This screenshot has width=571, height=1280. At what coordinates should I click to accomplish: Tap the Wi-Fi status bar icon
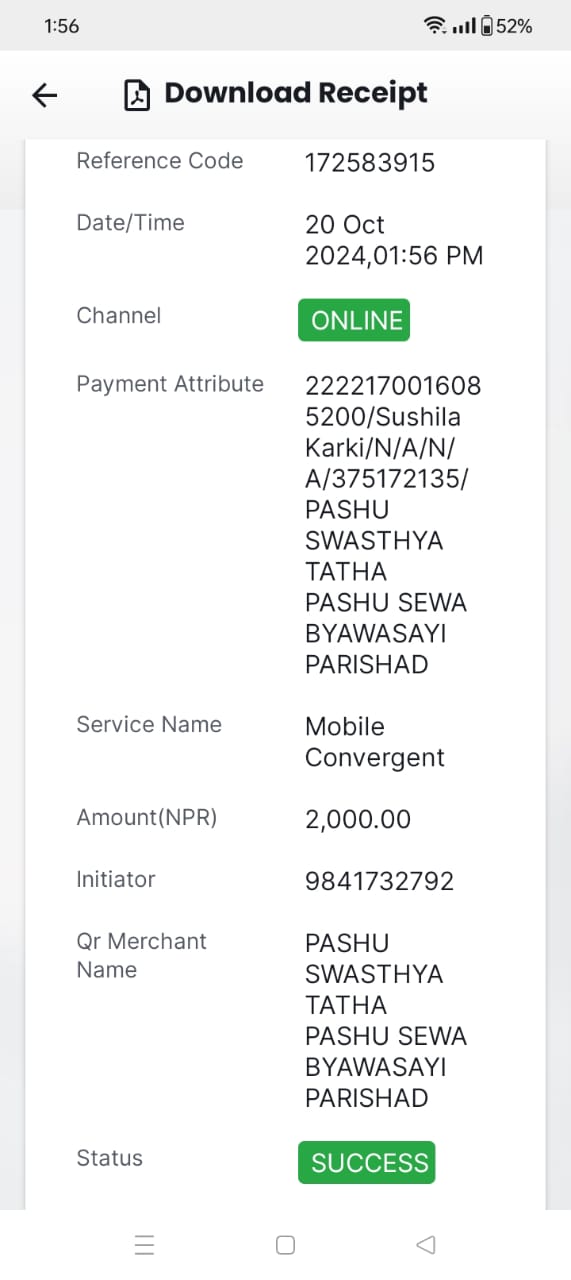coord(435,26)
